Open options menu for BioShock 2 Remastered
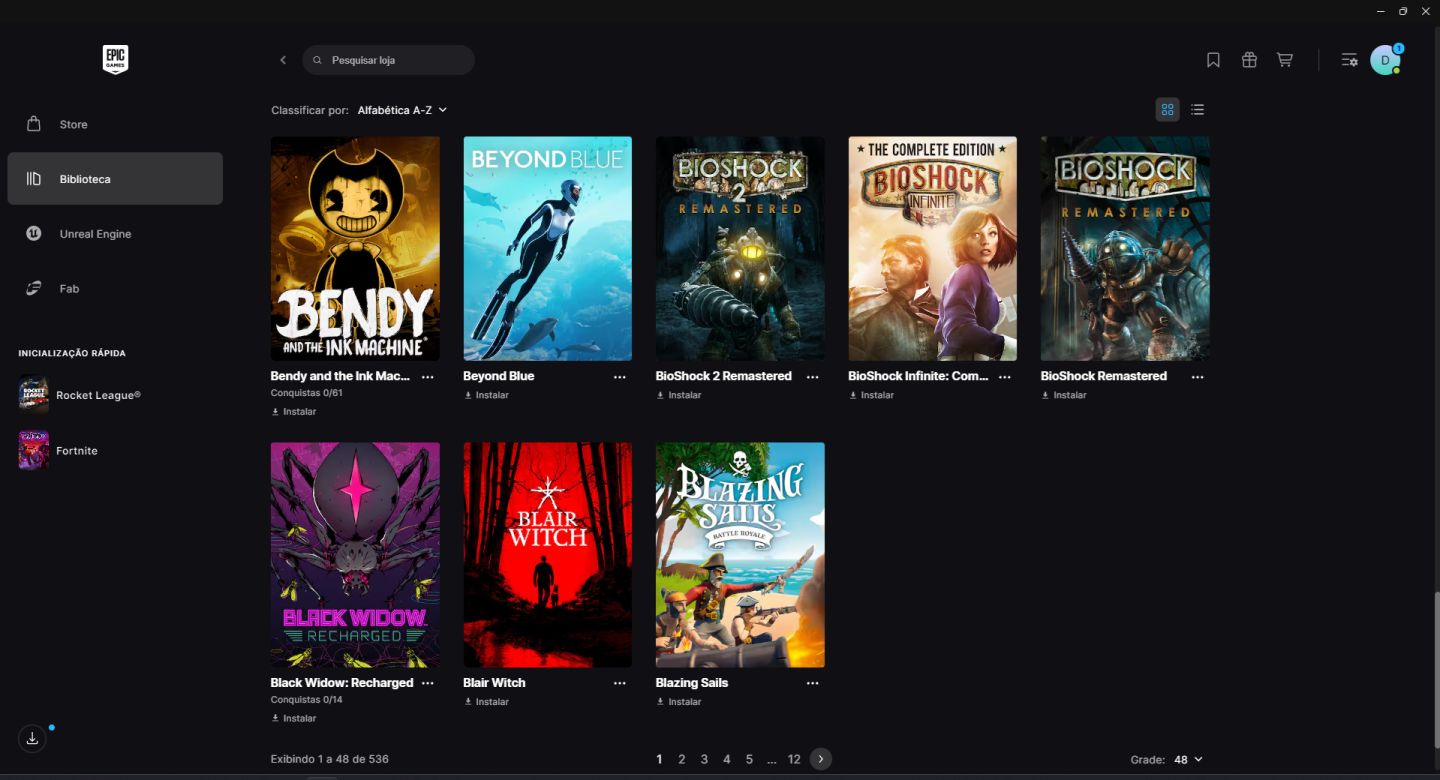Screen dimensions: 1440x780 tap(812, 377)
